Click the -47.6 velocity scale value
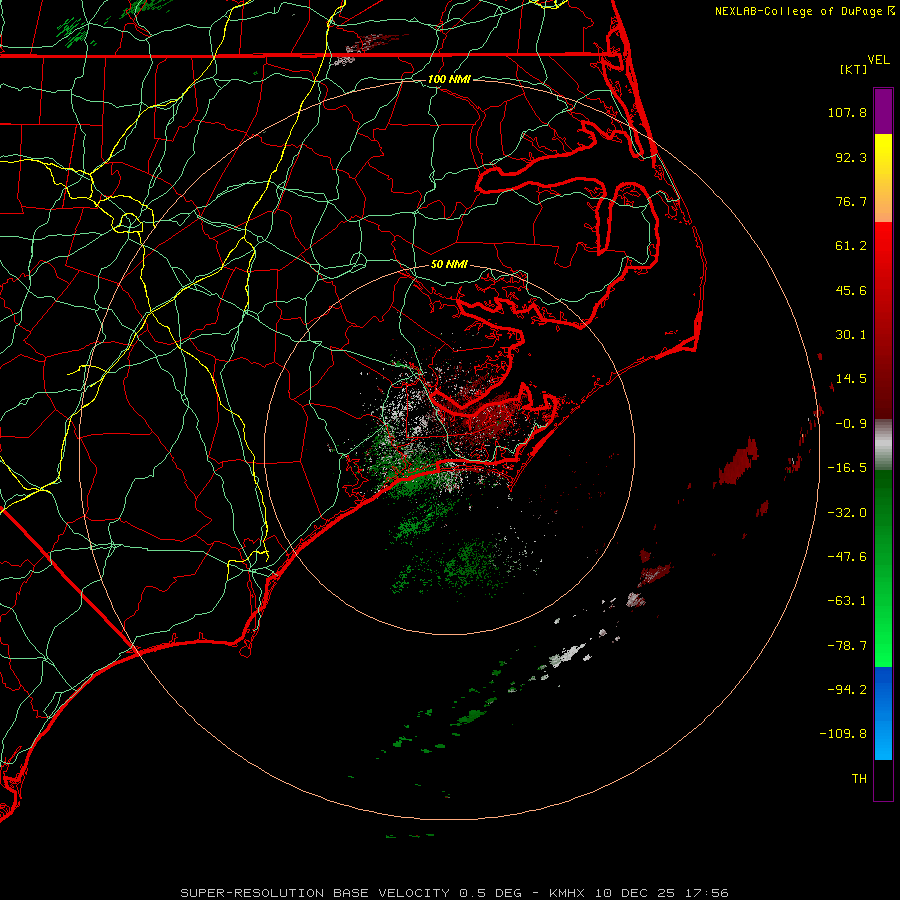The height and width of the screenshot is (900, 900). point(847,557)
